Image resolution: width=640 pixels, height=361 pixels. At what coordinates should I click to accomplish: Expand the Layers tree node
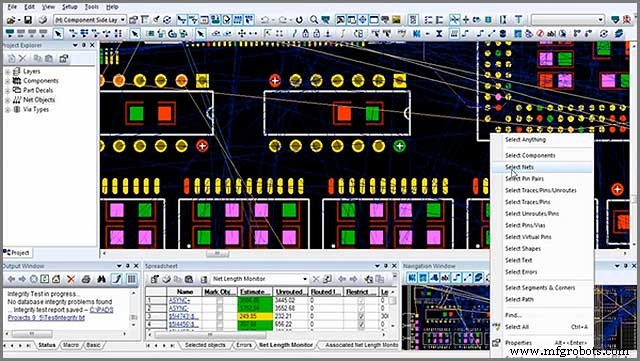click(7, 71)
